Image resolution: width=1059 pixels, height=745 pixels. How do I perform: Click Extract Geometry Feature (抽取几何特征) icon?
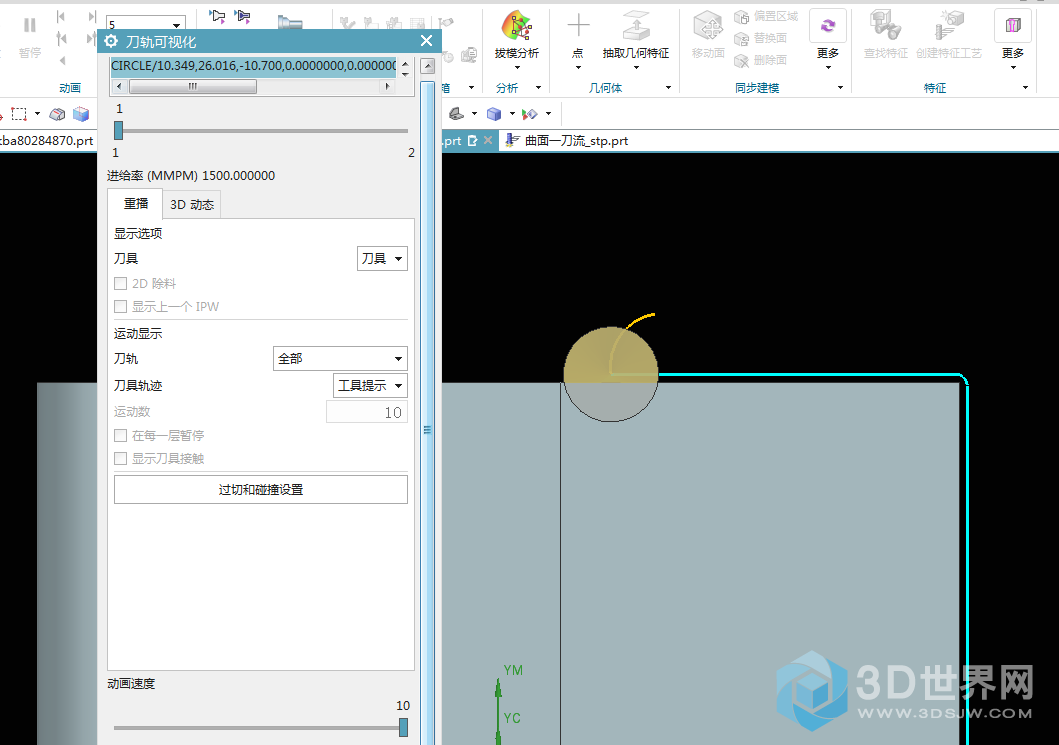pyautogui.click(x=636, y=27)
